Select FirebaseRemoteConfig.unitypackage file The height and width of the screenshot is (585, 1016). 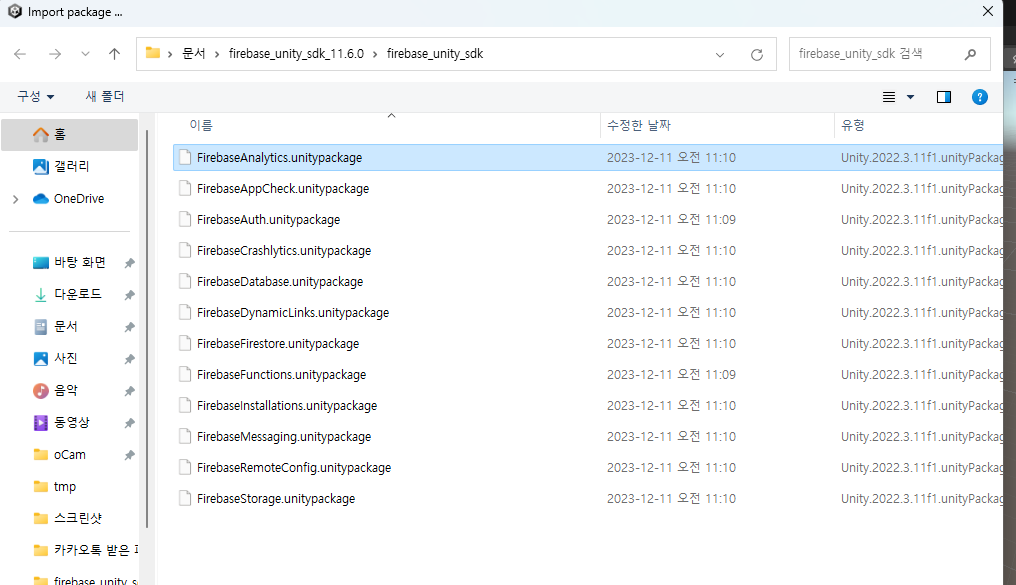pos(294,468)
